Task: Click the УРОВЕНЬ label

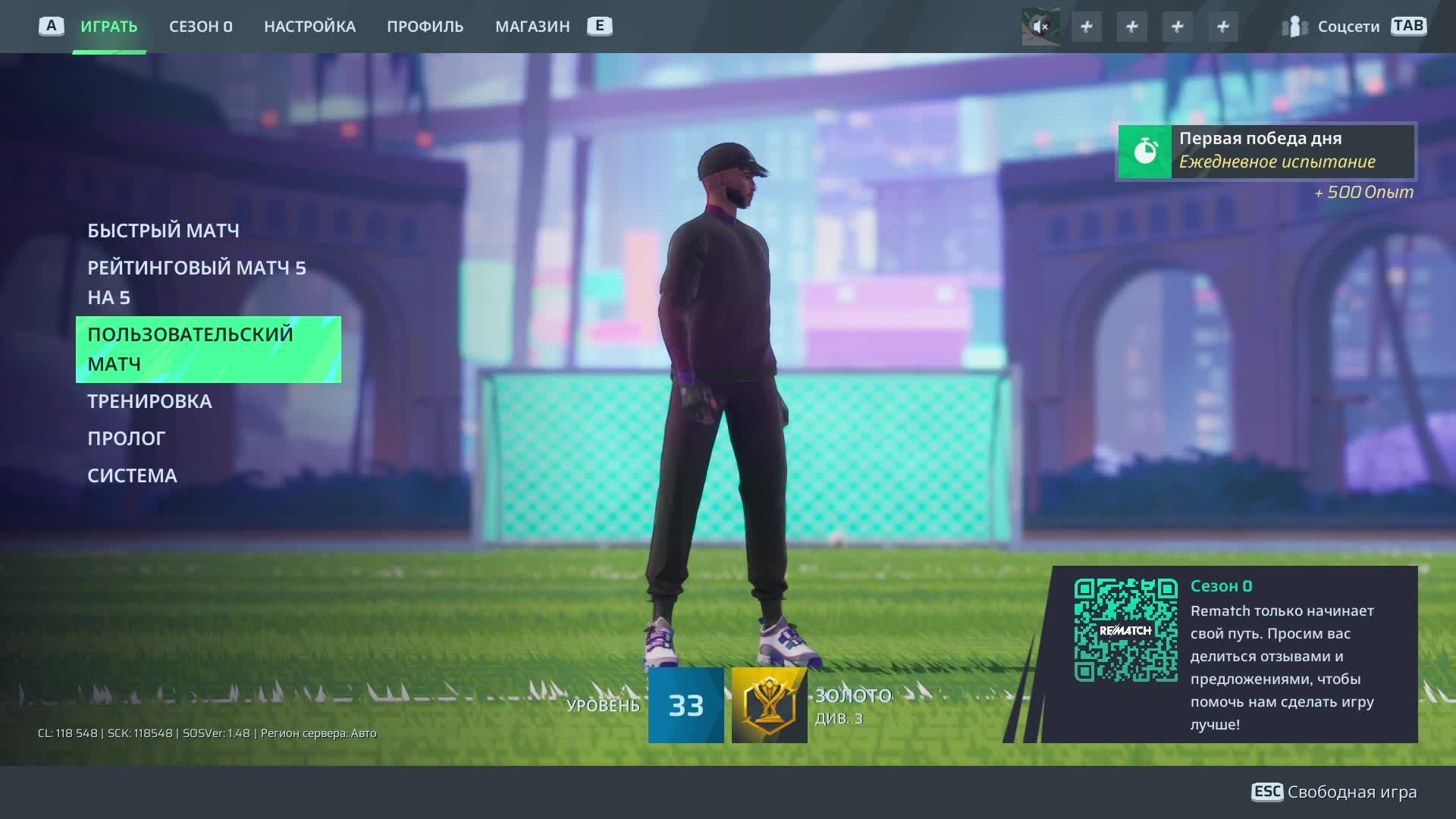Action: tap(603, 706)
